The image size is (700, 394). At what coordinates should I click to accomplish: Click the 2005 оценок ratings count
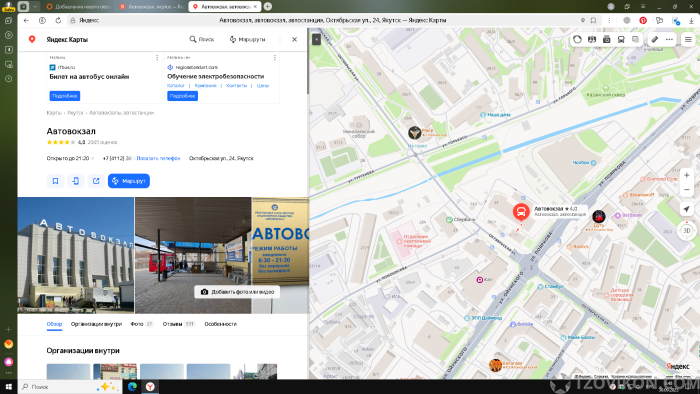click(x=102, y=142)
